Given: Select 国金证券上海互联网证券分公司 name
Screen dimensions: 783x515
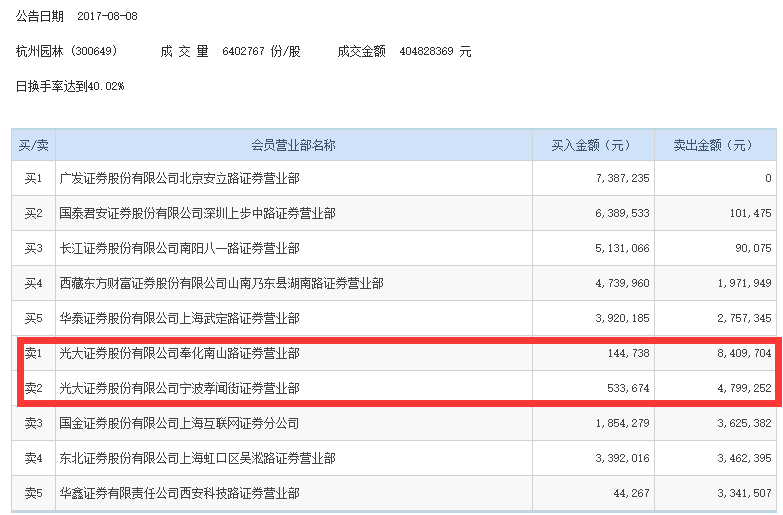Looking at the screenshot, I should (x=180, y=423).
